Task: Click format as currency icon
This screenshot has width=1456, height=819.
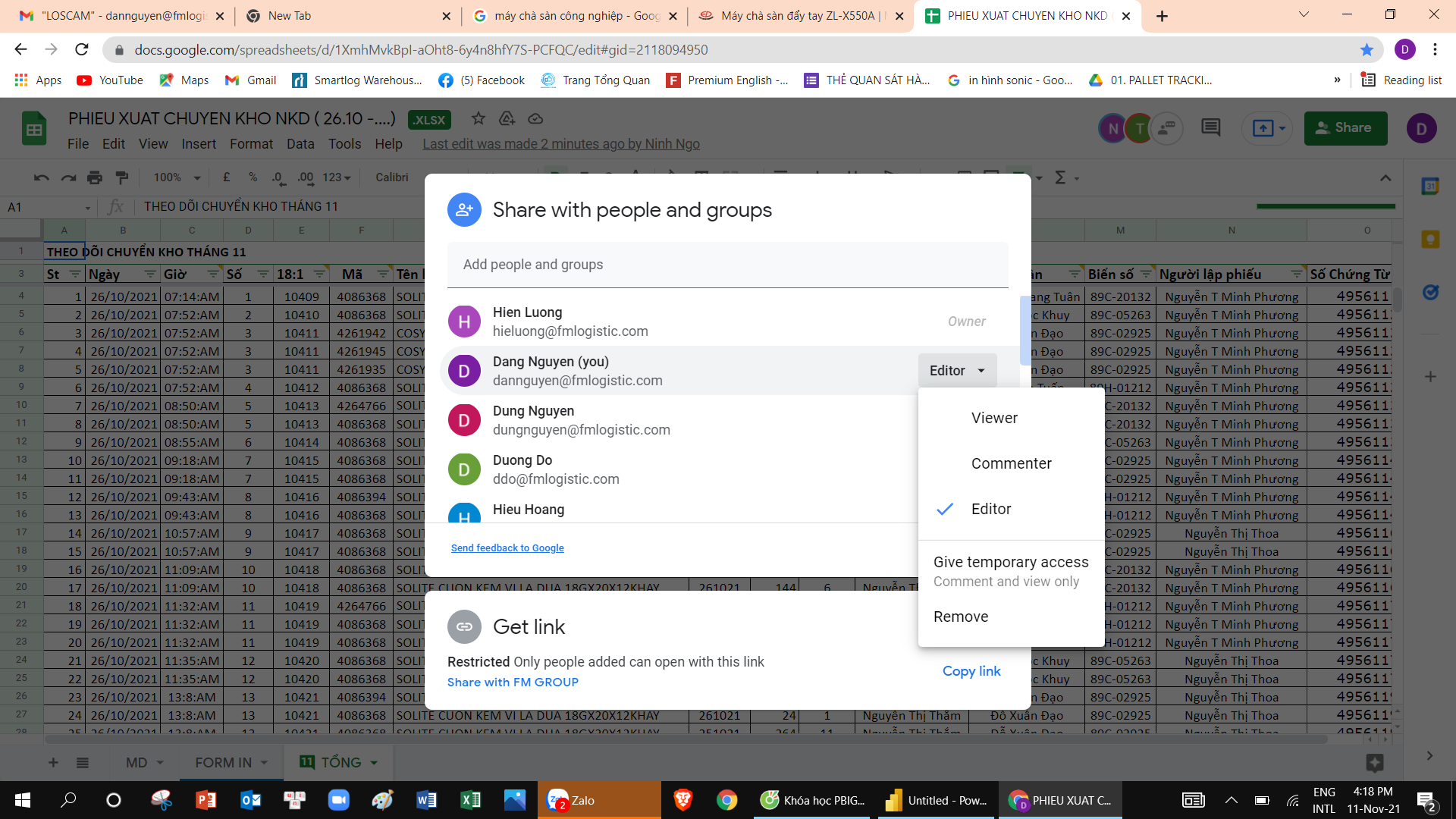Action: [x=226, y=177]
